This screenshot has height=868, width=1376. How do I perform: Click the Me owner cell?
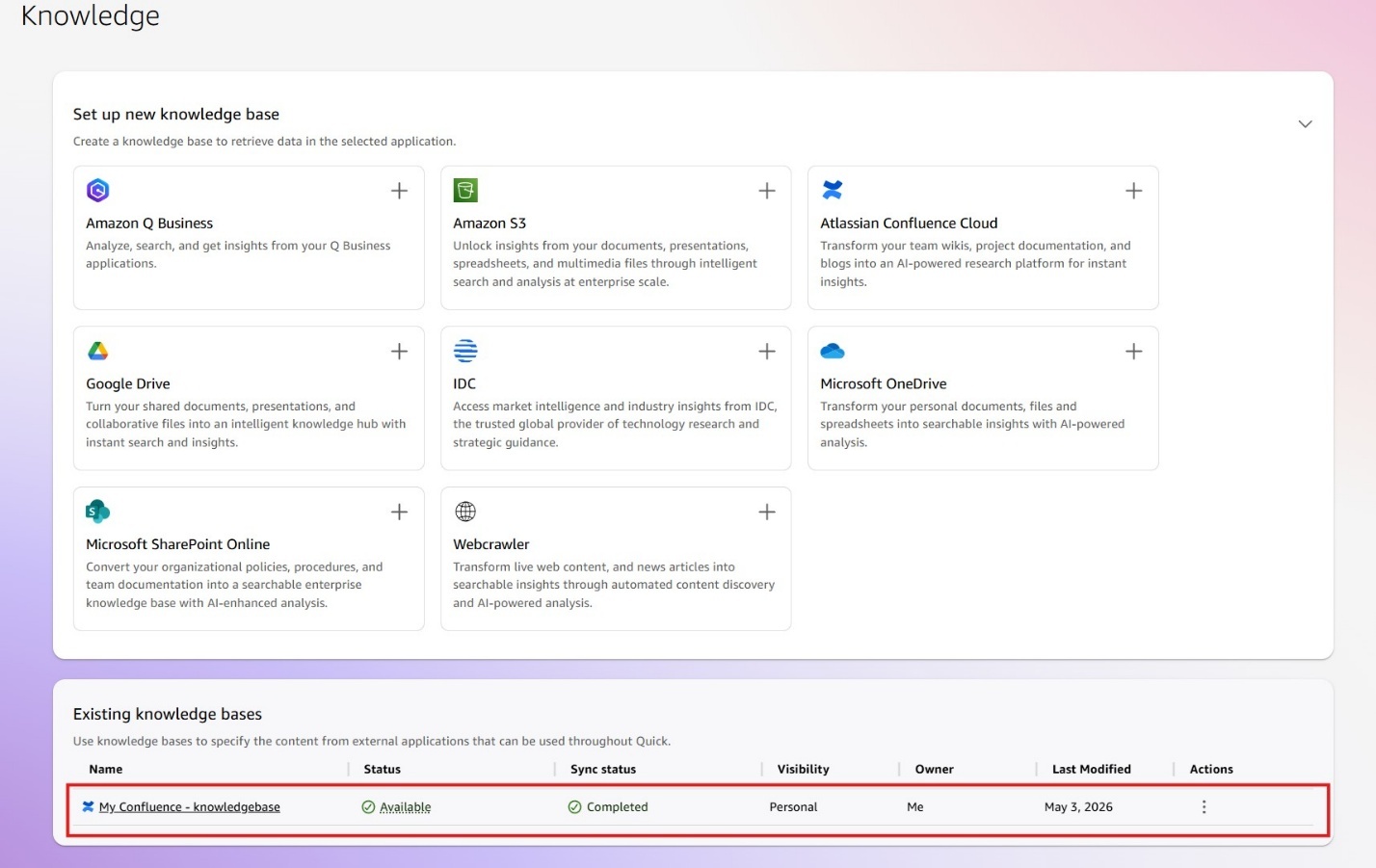coord(915,807)
